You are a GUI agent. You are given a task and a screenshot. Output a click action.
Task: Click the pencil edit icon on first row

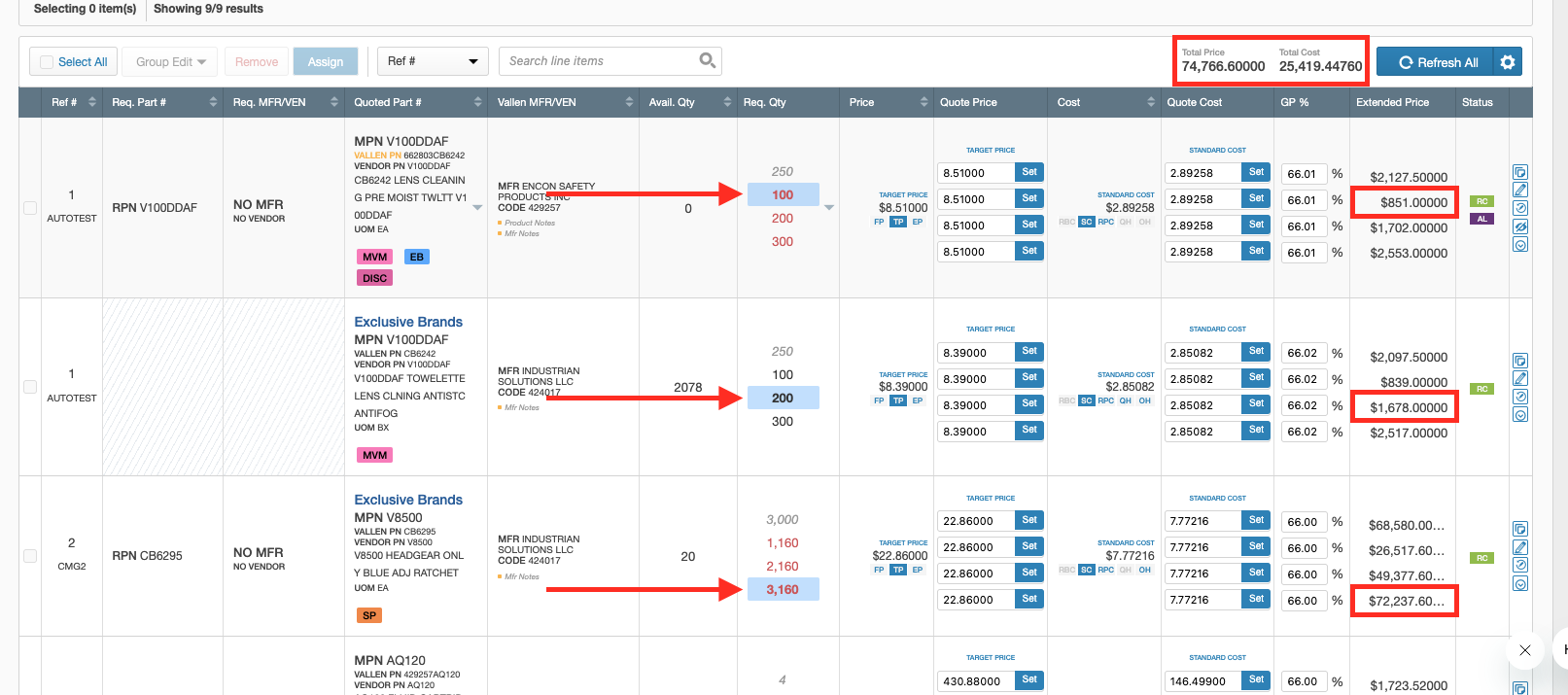[x=1520, y=190]
